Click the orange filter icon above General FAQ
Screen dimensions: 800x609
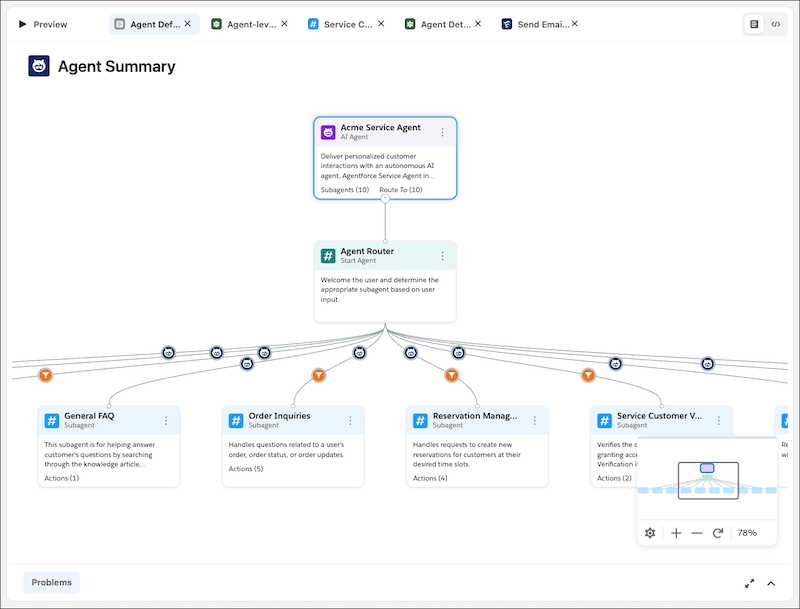pyautogui.click(x=45, y=375)
